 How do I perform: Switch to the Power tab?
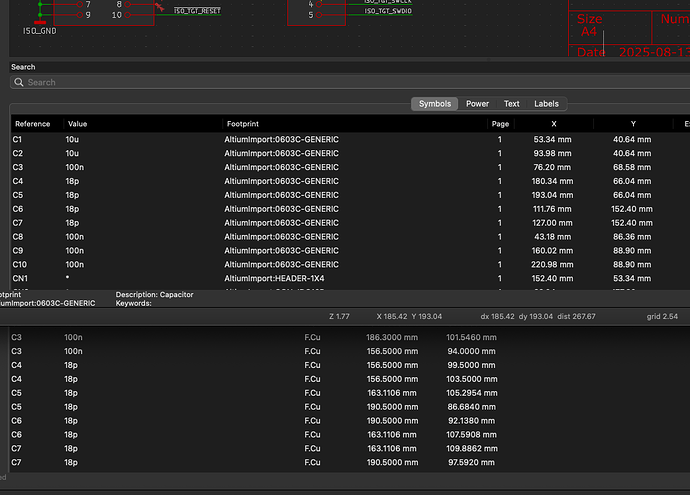pos(477,104)
